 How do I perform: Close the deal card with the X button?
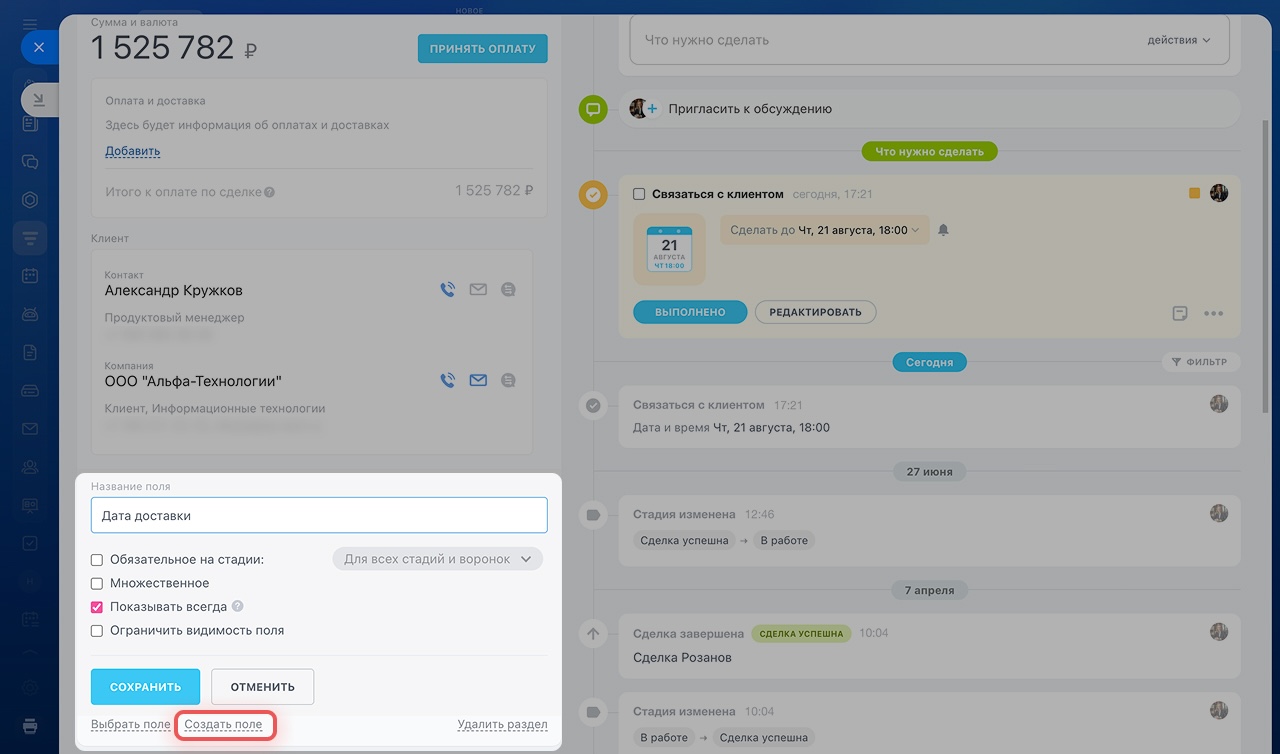39,47
